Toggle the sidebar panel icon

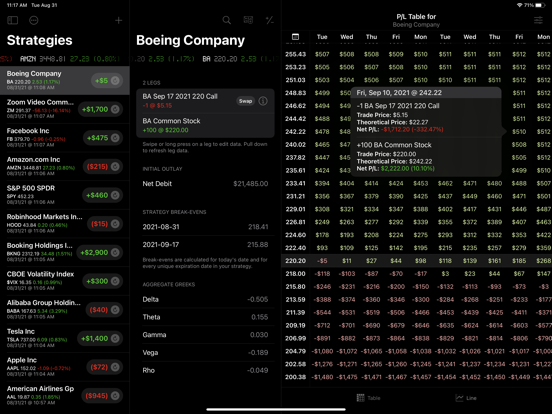click(13, 20)
